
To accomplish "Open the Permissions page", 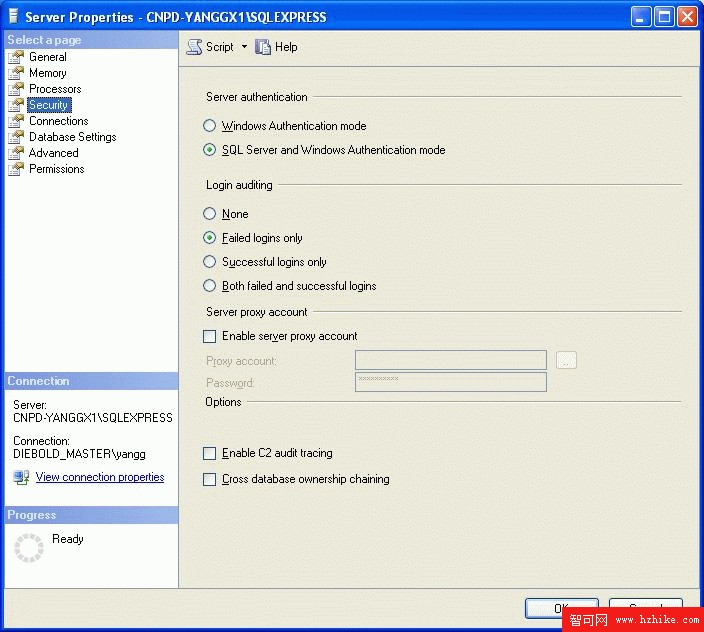I will pos(57,169).
